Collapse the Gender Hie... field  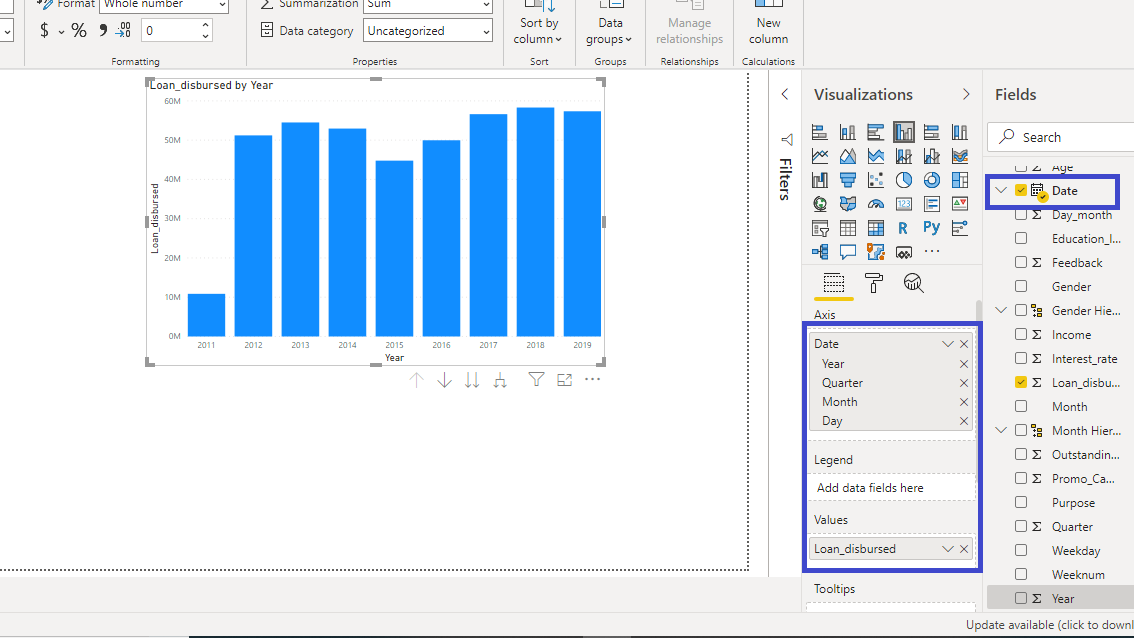coord(1001,310)
